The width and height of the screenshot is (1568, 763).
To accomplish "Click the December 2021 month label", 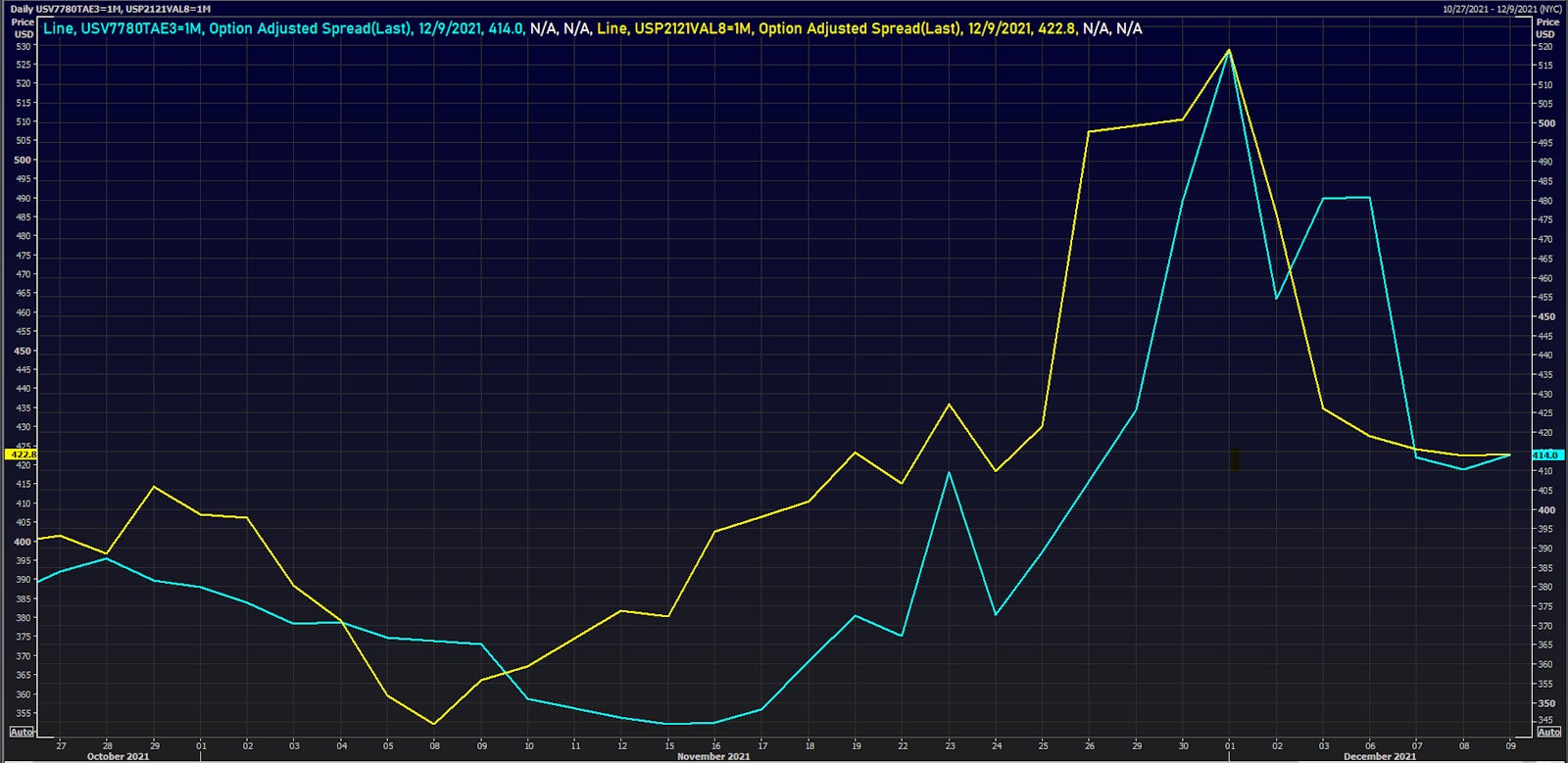I will pos(1380,756).
